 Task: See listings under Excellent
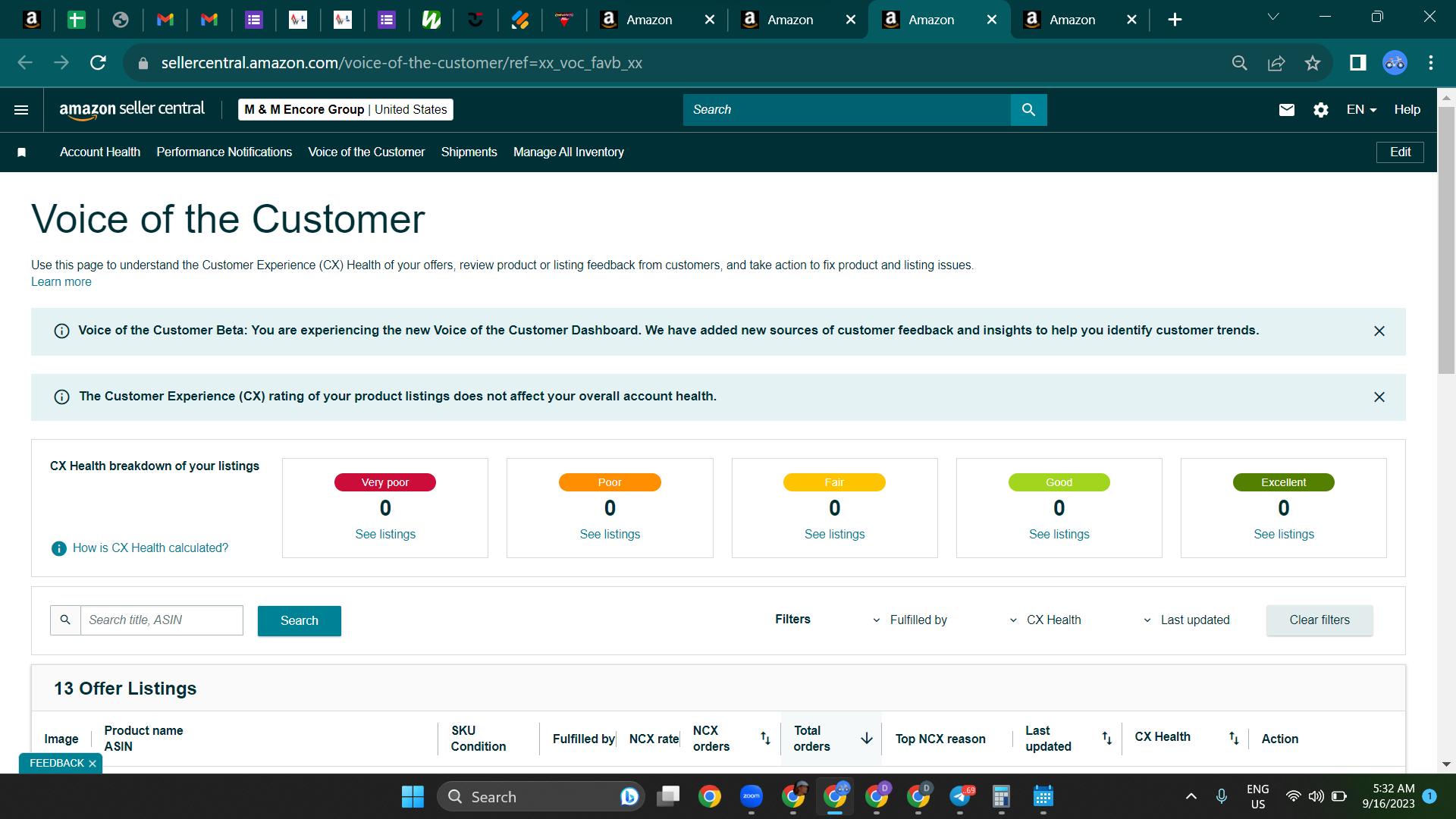pyautogui.click(x=1284, y=535)
